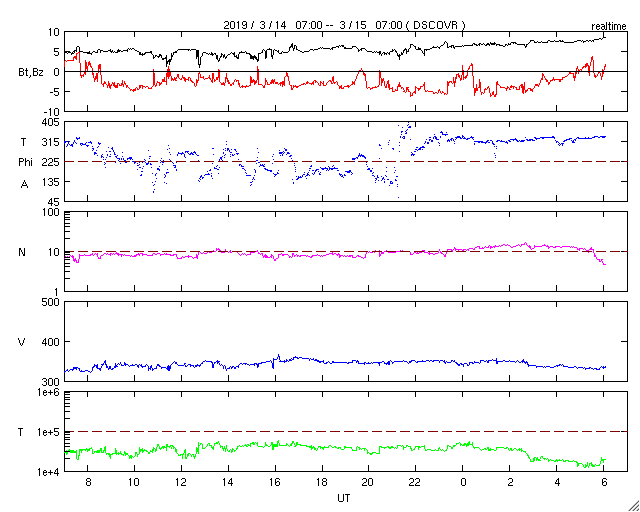Image resolution: width=640 pixels, height=512 pixels.
Task: Click the '16' hour label on time axis
Action: pyautogui.click(x=275, y=483)
